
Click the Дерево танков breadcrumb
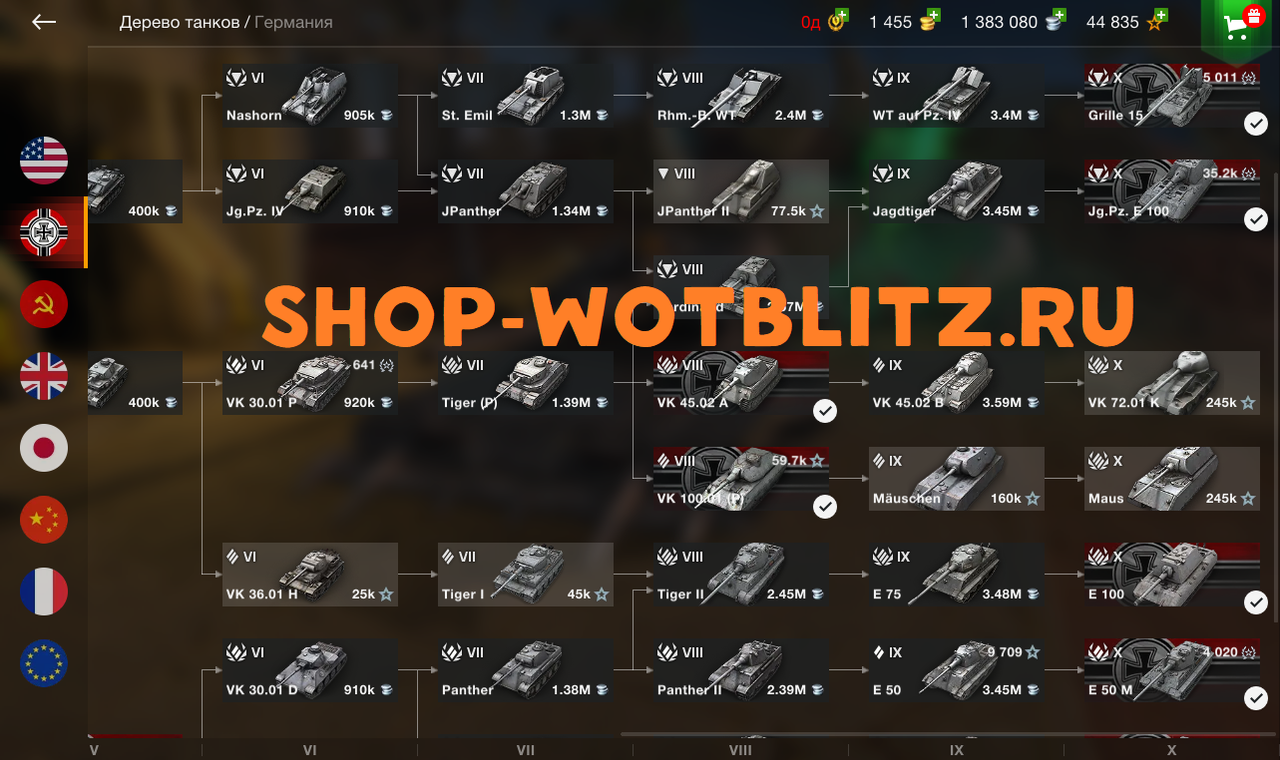tap(179, 22)
